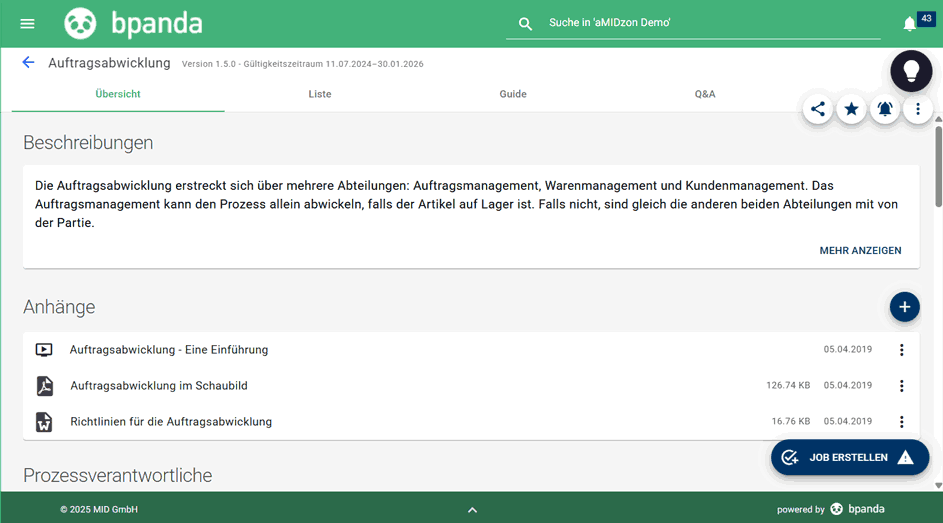Open the Q&A tab
This screenshot has width=943, height=523.
705,94
